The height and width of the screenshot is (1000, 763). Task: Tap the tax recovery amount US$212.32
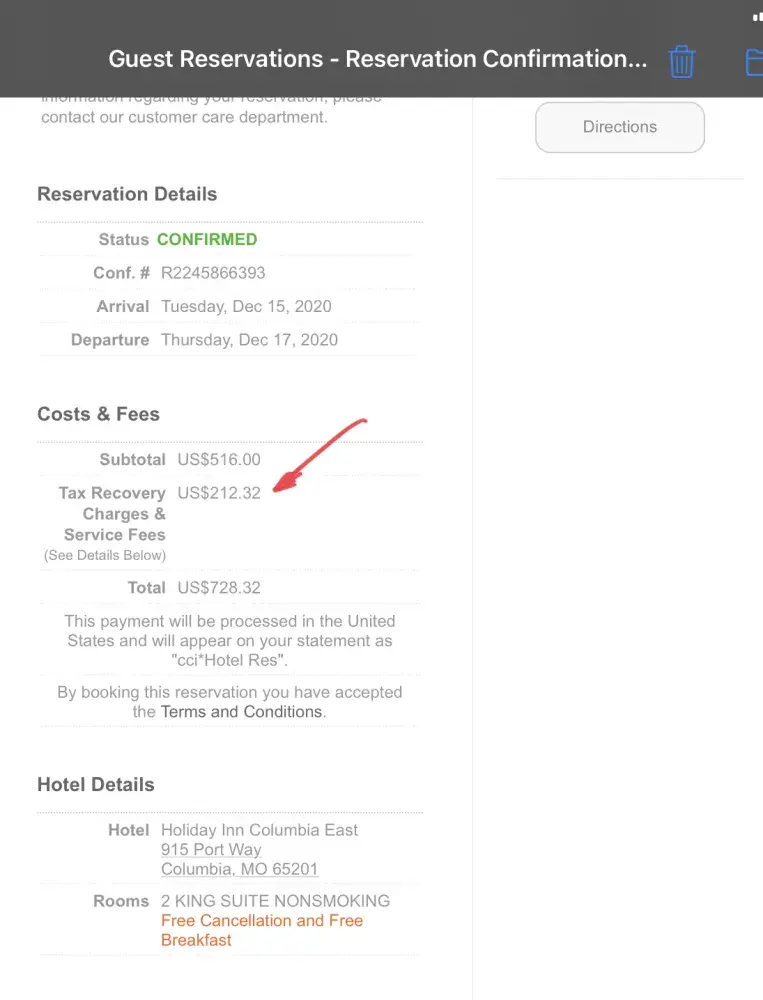point(219,493)
